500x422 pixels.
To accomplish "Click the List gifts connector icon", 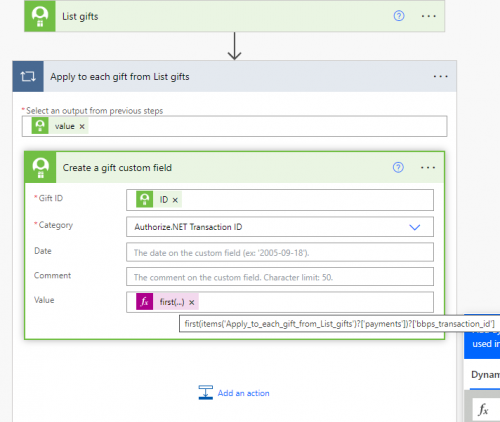I will pyautogui.click(x=40, y=16).
